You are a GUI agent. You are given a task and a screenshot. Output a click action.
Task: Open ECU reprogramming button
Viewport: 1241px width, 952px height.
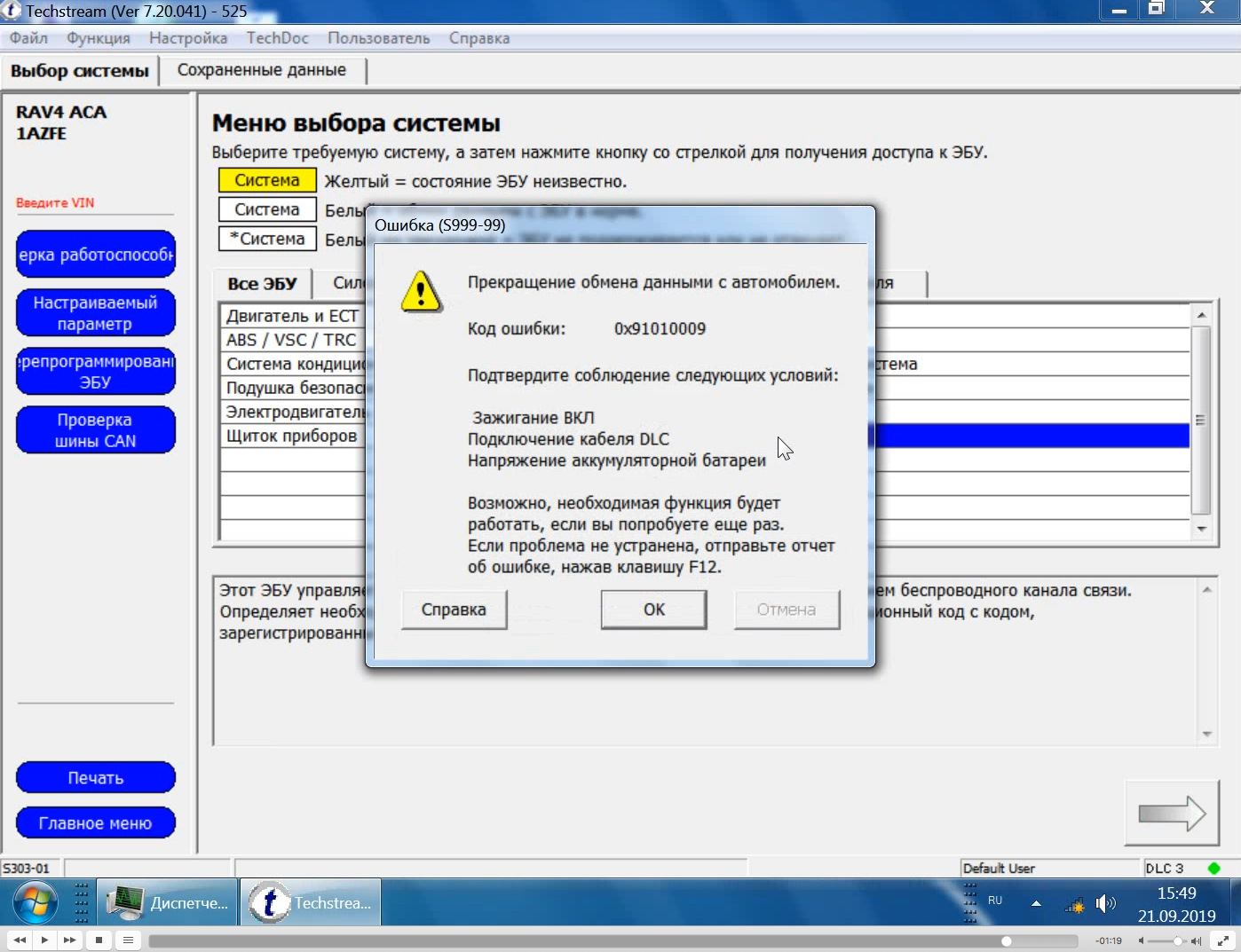(x=96, y=372)
